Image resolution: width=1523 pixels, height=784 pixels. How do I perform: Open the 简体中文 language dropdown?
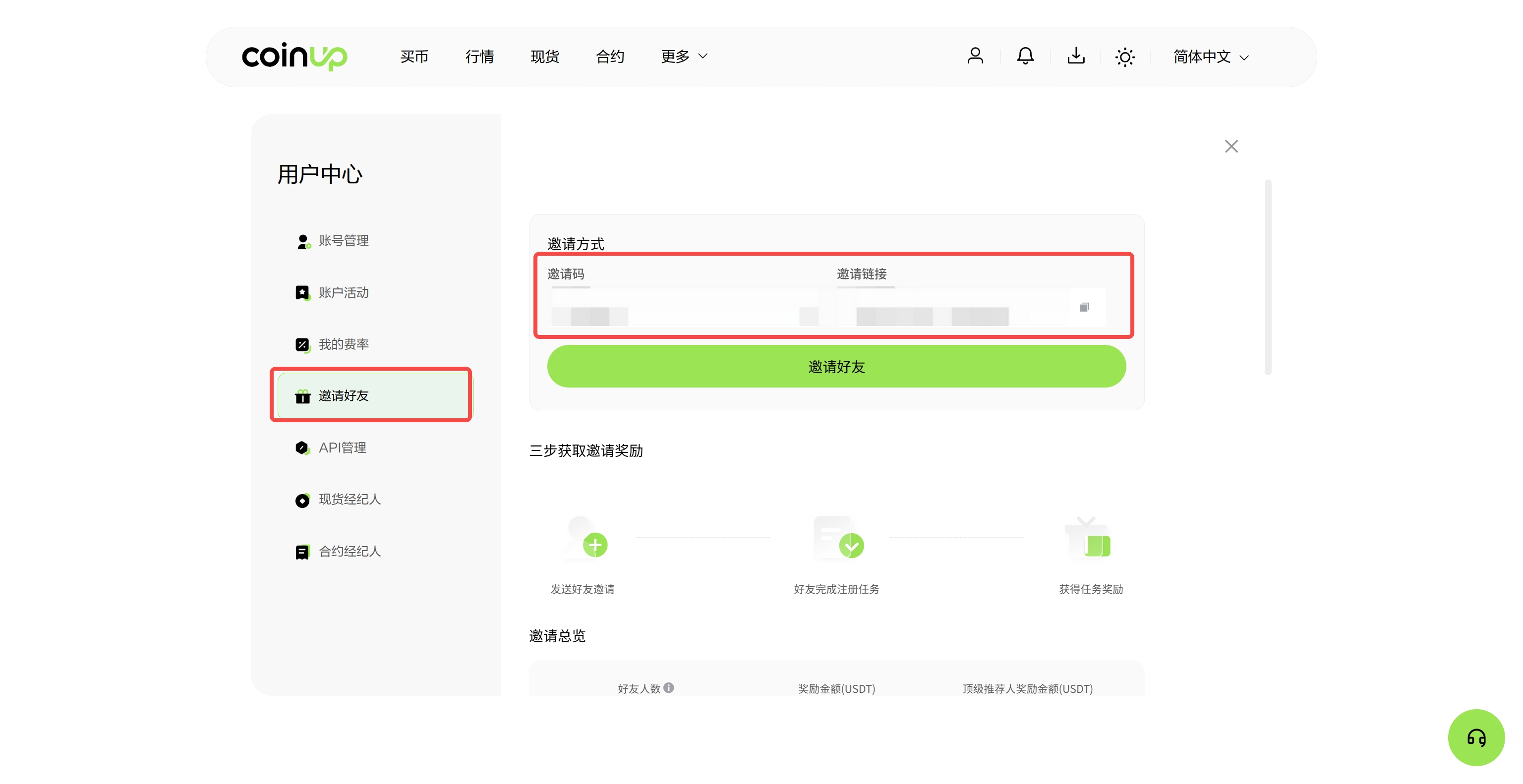click(x=1211, y=56)
